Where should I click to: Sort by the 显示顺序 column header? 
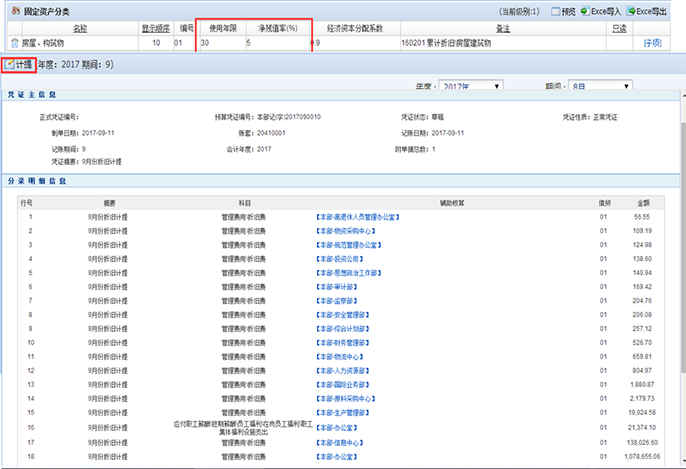pyautogui.click(x=156, y=28)
